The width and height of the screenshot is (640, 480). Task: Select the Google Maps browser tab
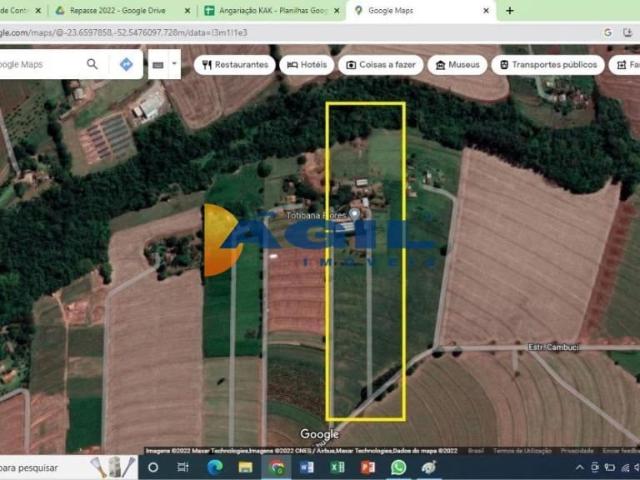click(x=420, y=11)
